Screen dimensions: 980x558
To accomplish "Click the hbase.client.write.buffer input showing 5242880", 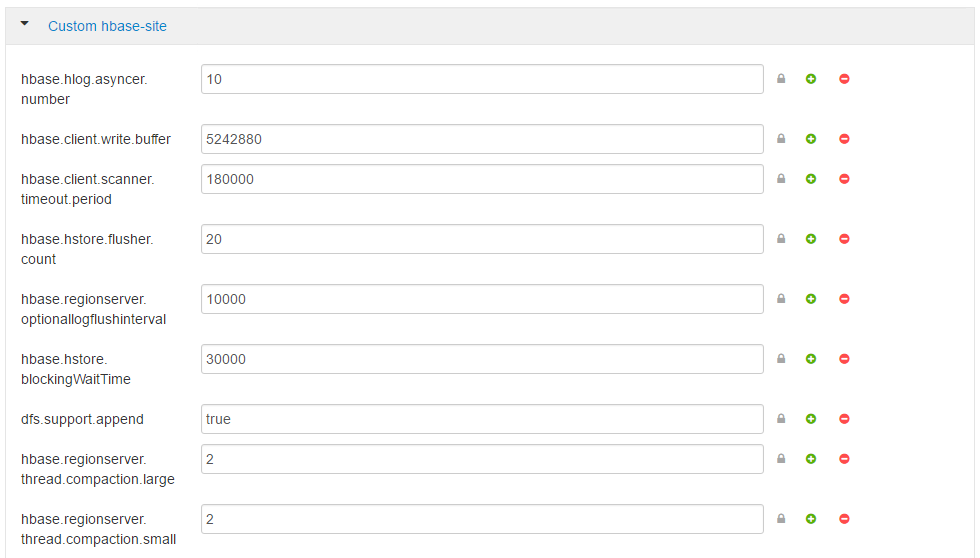I will click(482, 139).
